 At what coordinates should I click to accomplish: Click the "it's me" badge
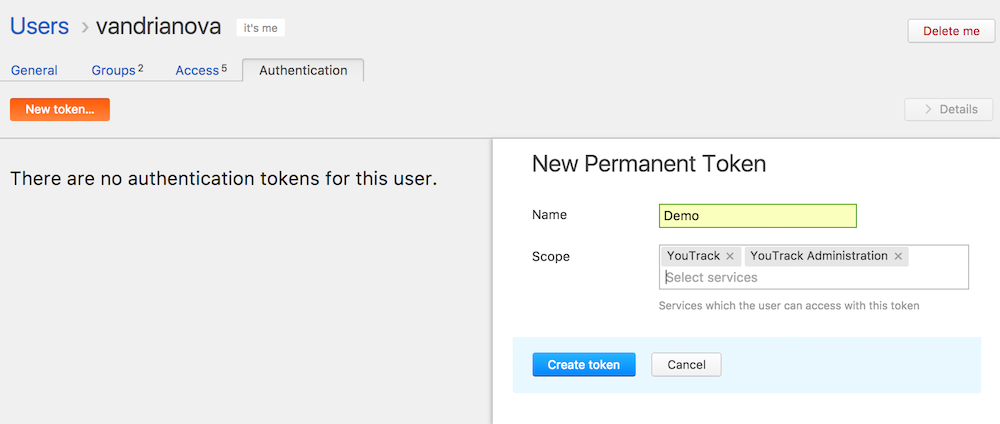click(261, 28)
